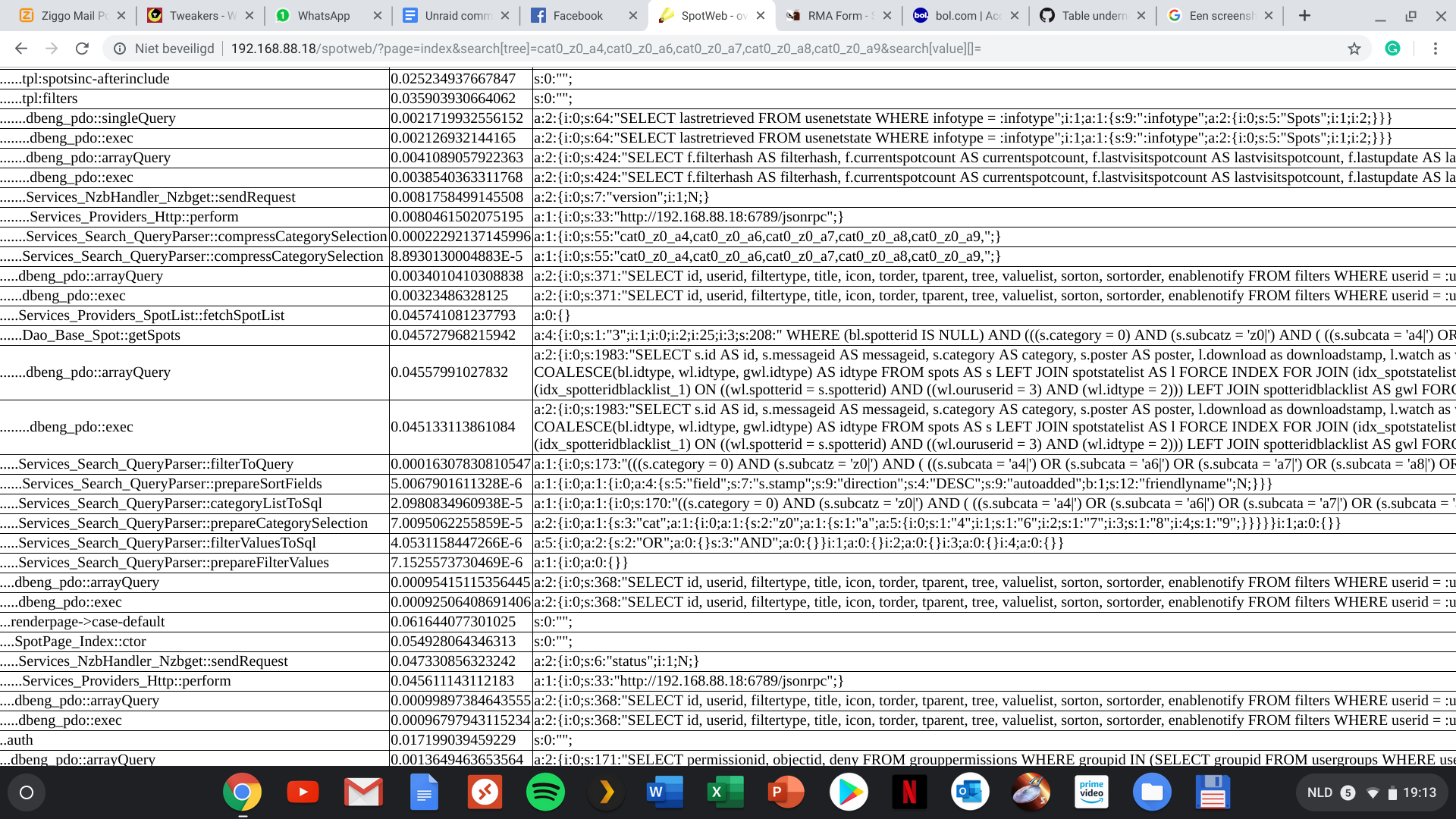Open Google Play Store from the shelf

(849, 792)
